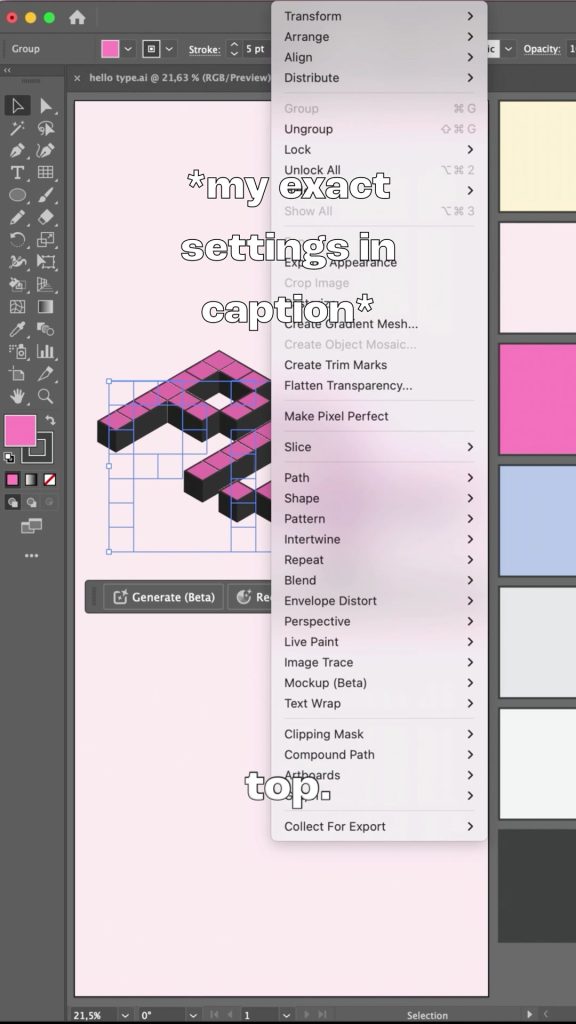The width and height of the screenshot is (576, 1024).
Task: Expand the Transform submenu
Action: [x=379, y=16]
